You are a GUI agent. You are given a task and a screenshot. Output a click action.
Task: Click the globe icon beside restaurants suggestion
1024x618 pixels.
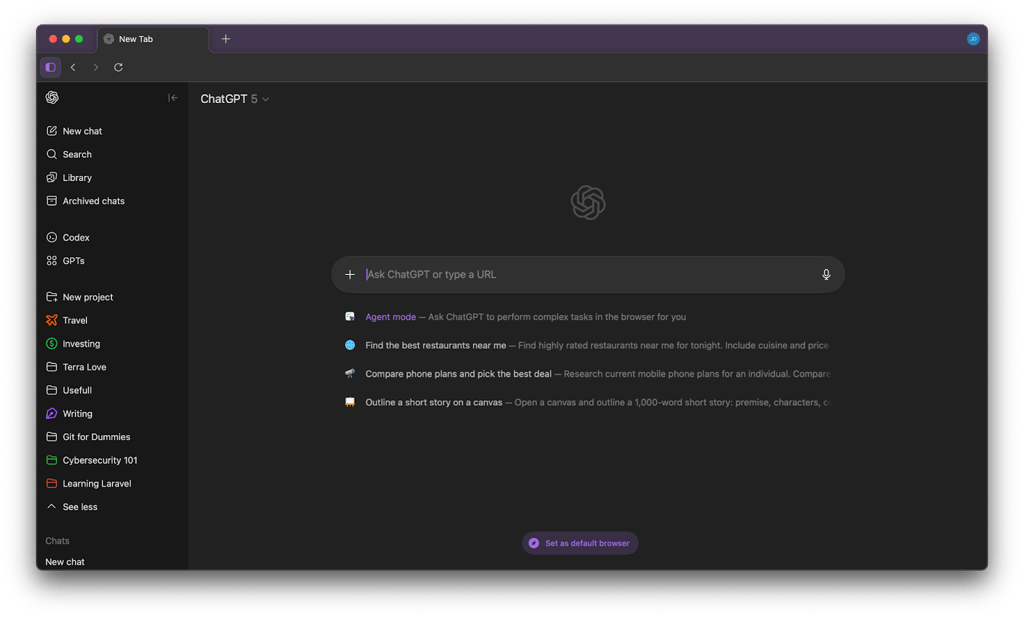pyautogui.click(x=350, y=345)
